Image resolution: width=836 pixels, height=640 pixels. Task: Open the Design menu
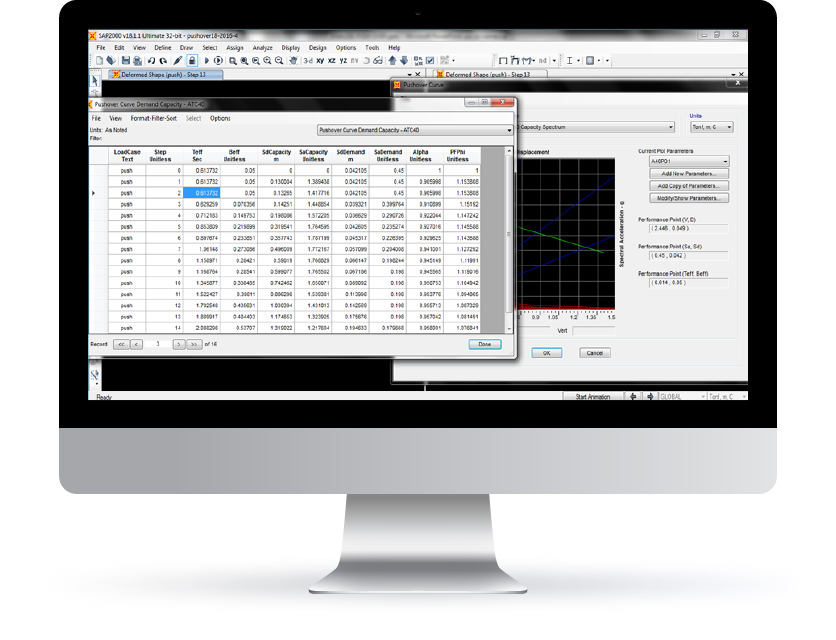click(x=317, y=47)
